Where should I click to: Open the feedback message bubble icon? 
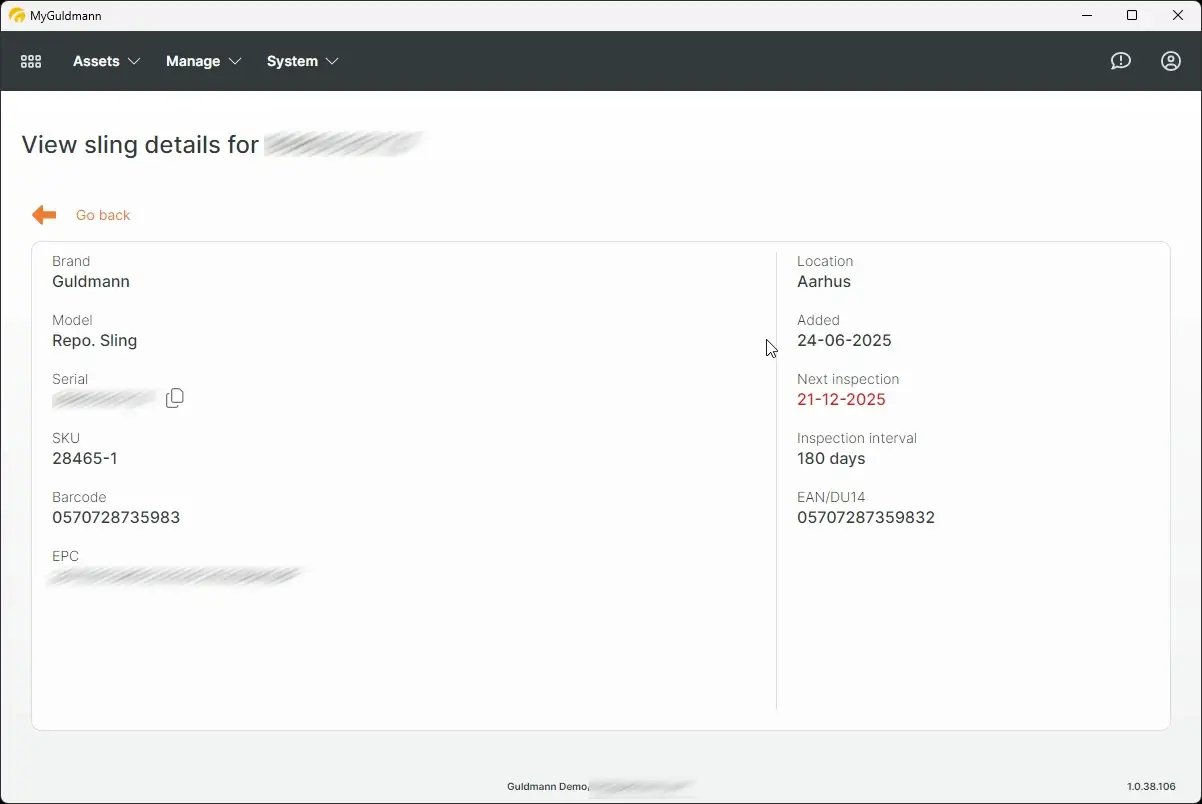[1121, 61]
